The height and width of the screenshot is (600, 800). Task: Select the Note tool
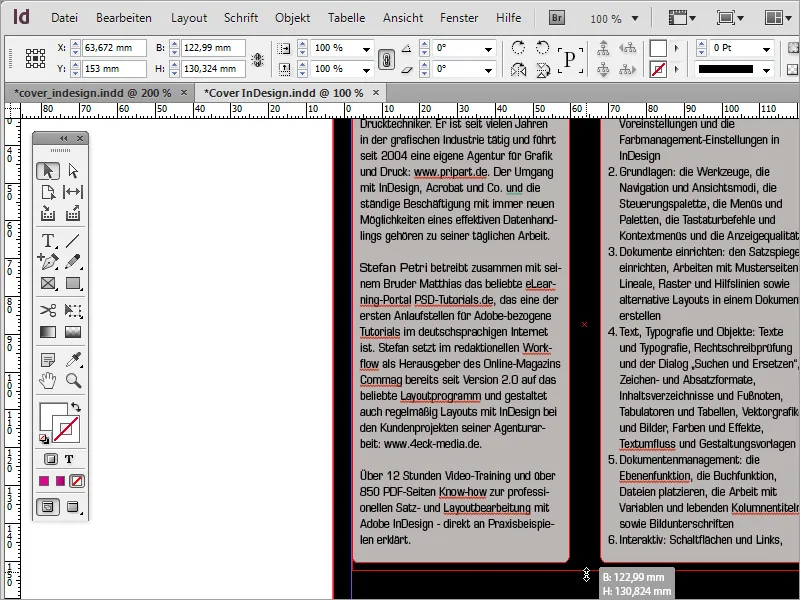coord(48,360)
